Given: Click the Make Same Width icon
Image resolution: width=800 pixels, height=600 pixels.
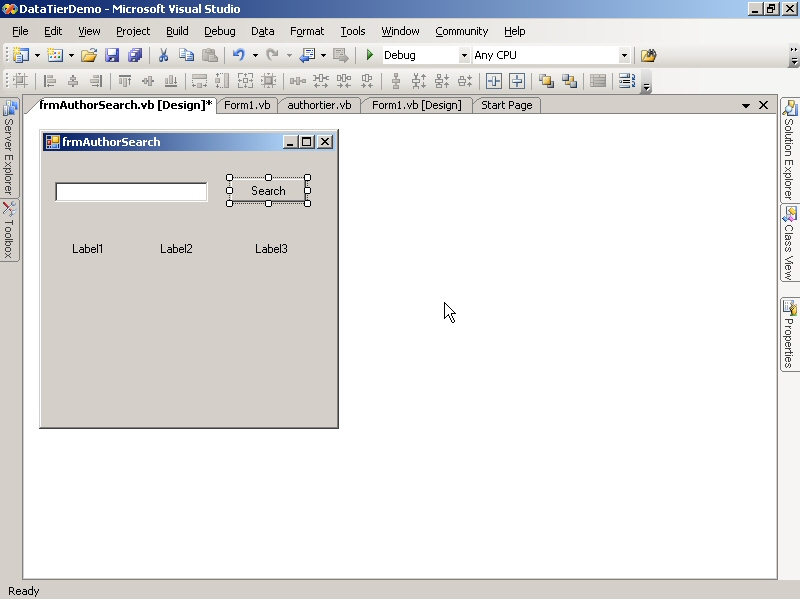Looking at the screenshot, I should point(199,81).
